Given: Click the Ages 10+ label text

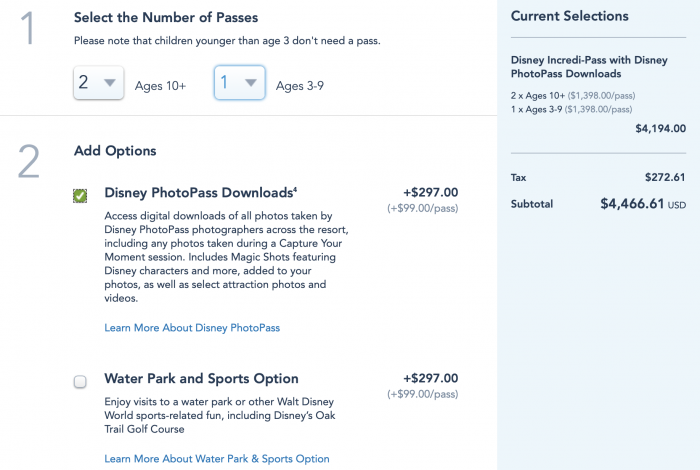Looking at the screenshot, I should 160,85.
